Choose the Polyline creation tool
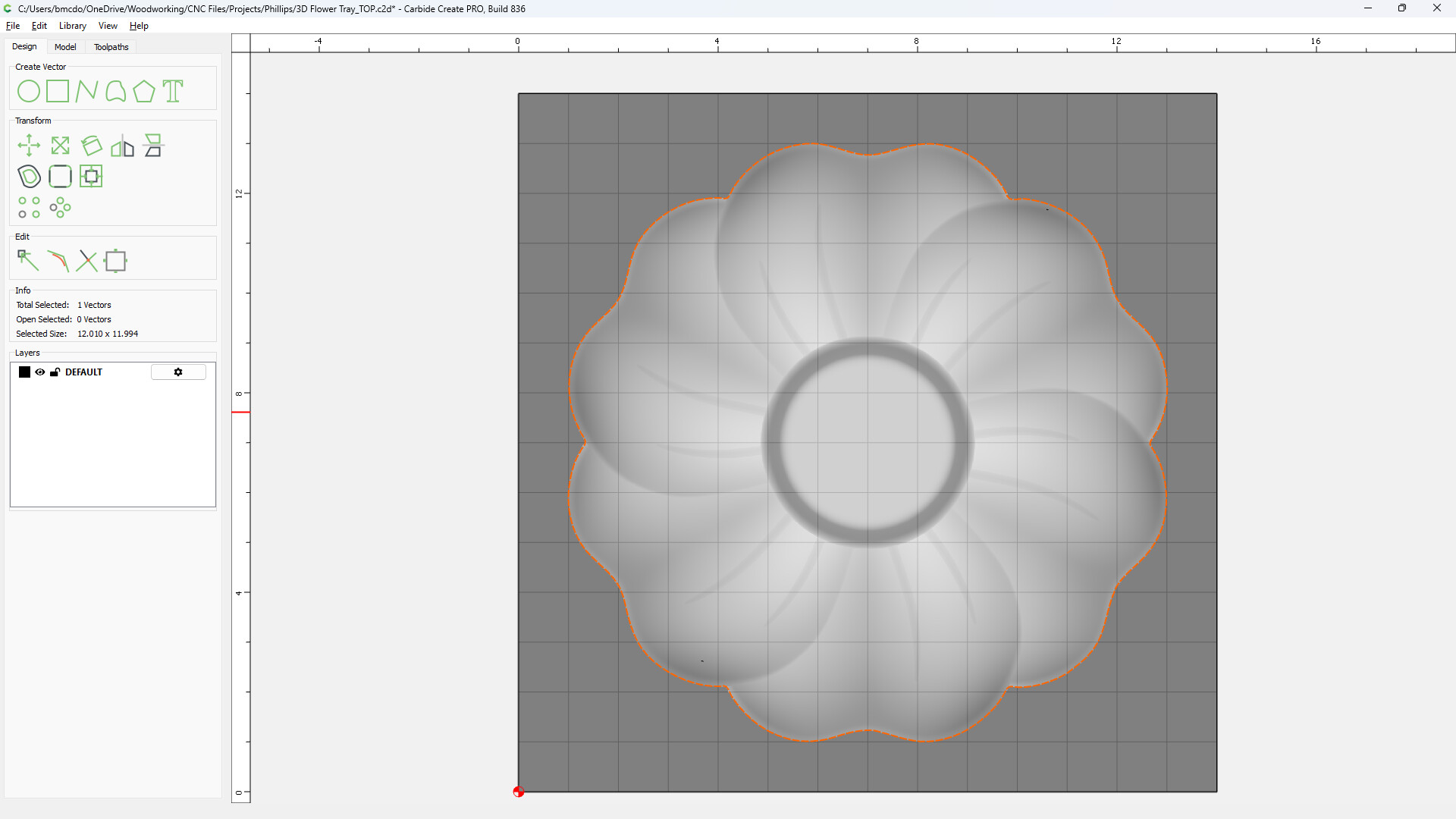 tap(86, 92)
